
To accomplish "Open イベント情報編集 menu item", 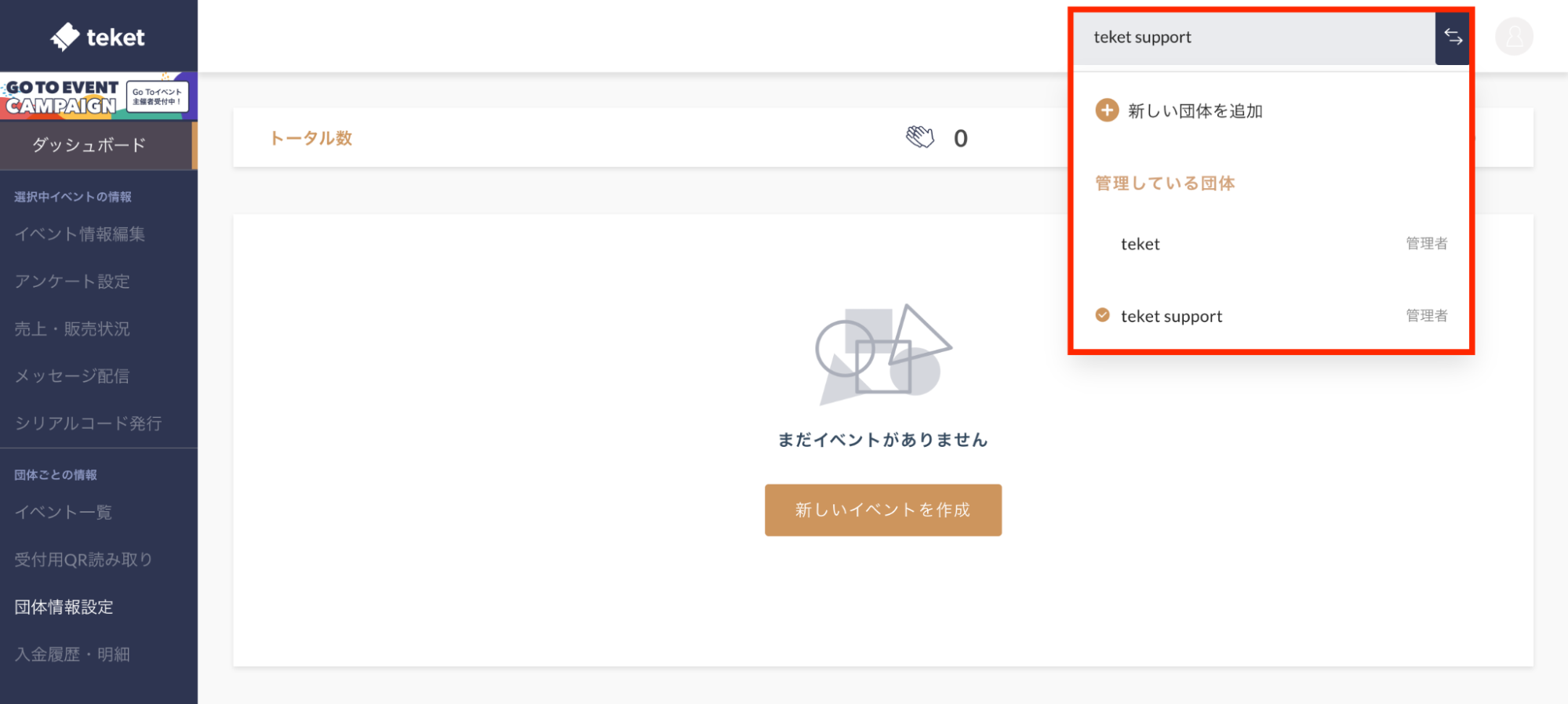I will click(x=80, y=234).
